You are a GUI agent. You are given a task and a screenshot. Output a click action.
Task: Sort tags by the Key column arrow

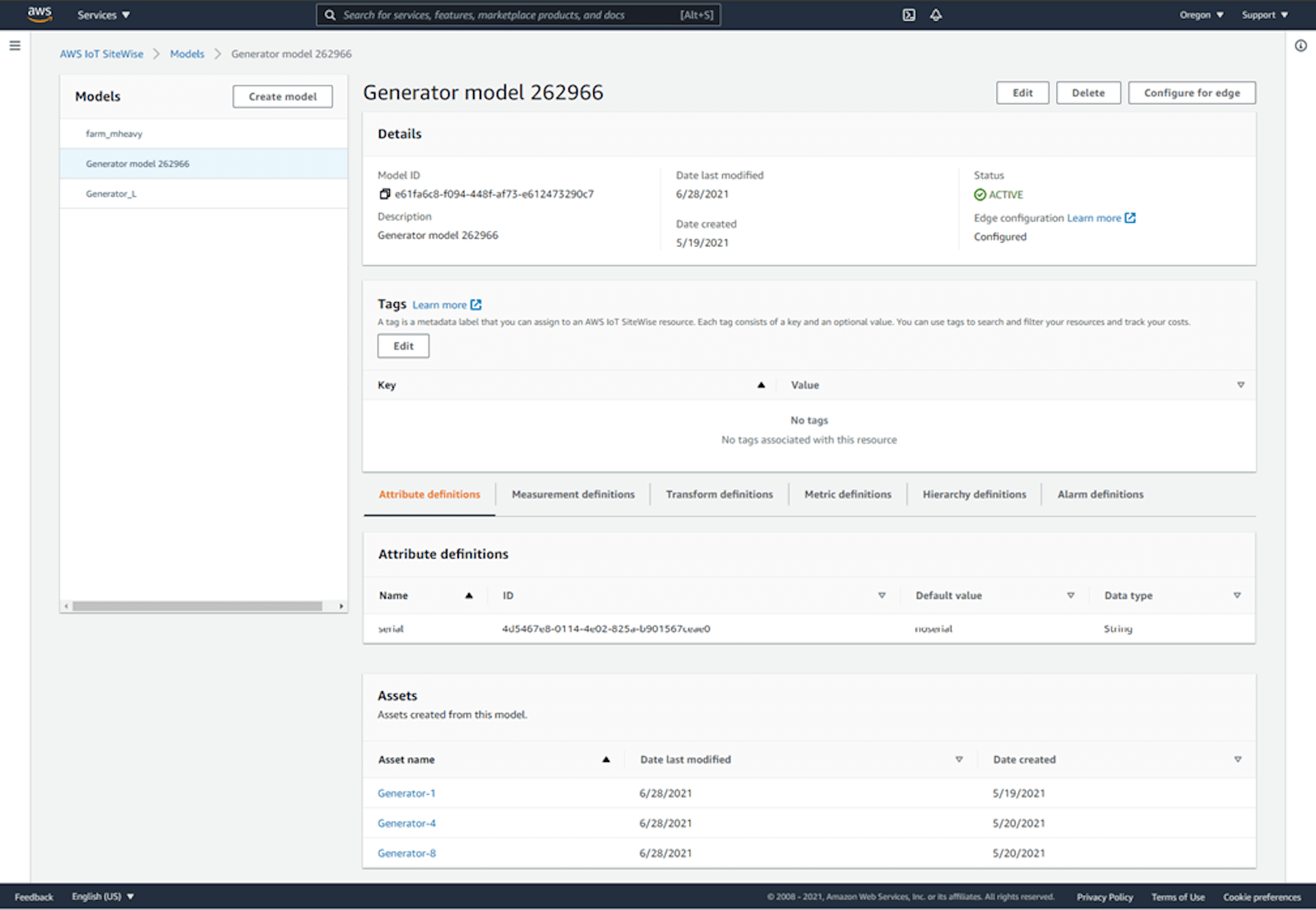click(761, 385)
